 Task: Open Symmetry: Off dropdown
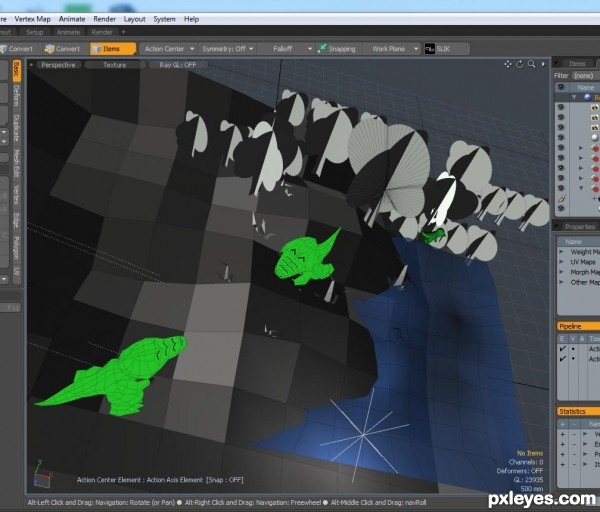pos(228,49)
